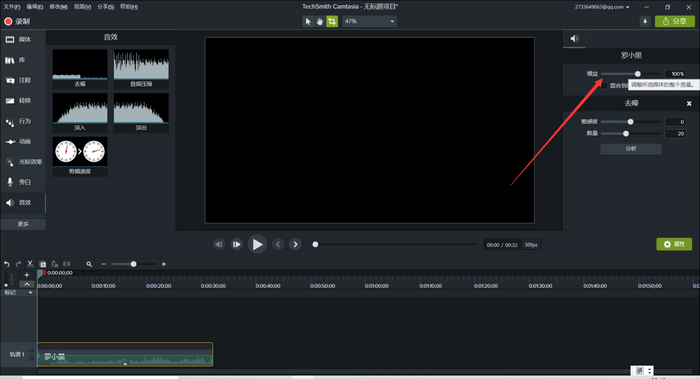Click the timeline zoom magnifier icon
The height and width of the screenshot is (379, 700).
click(x=89, y=264)
